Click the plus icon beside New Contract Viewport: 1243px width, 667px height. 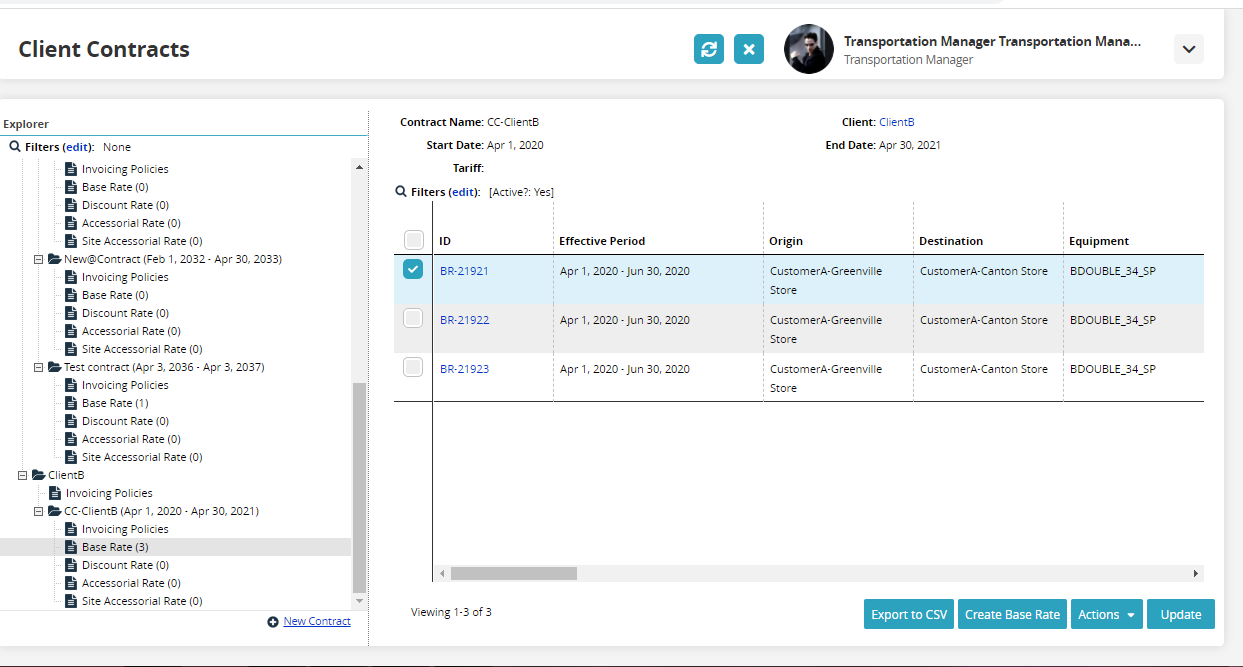coord(273,622)
